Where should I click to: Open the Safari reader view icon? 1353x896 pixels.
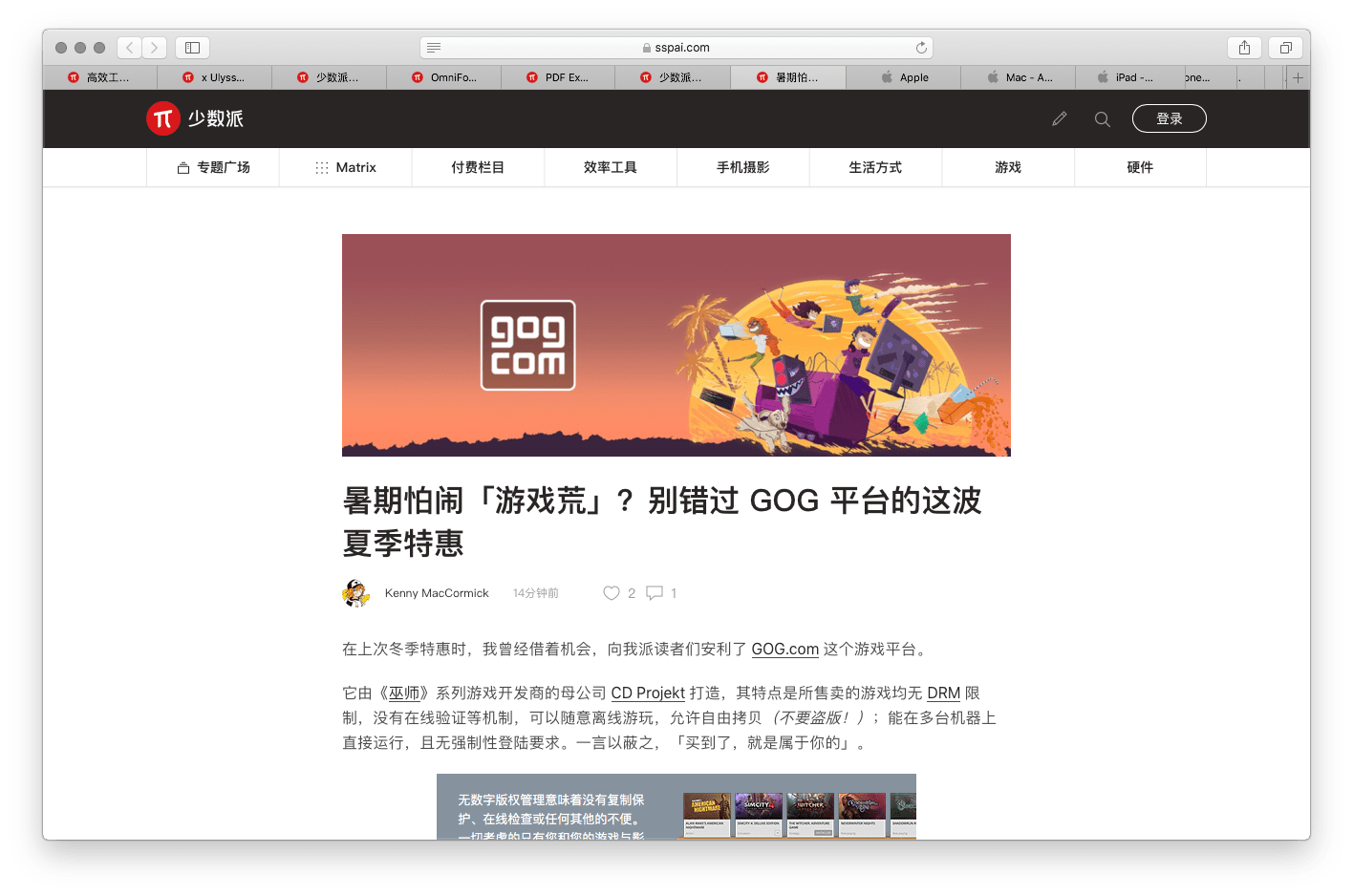pyautogui.click(x=434, y=48)
